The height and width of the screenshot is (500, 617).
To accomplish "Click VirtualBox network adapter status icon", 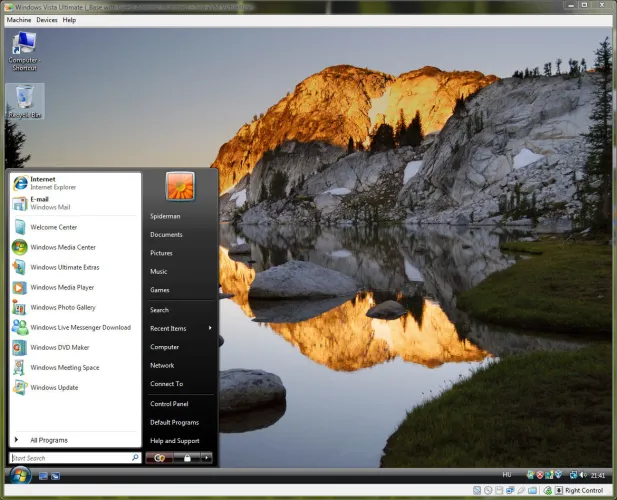I will click(510, 491).
